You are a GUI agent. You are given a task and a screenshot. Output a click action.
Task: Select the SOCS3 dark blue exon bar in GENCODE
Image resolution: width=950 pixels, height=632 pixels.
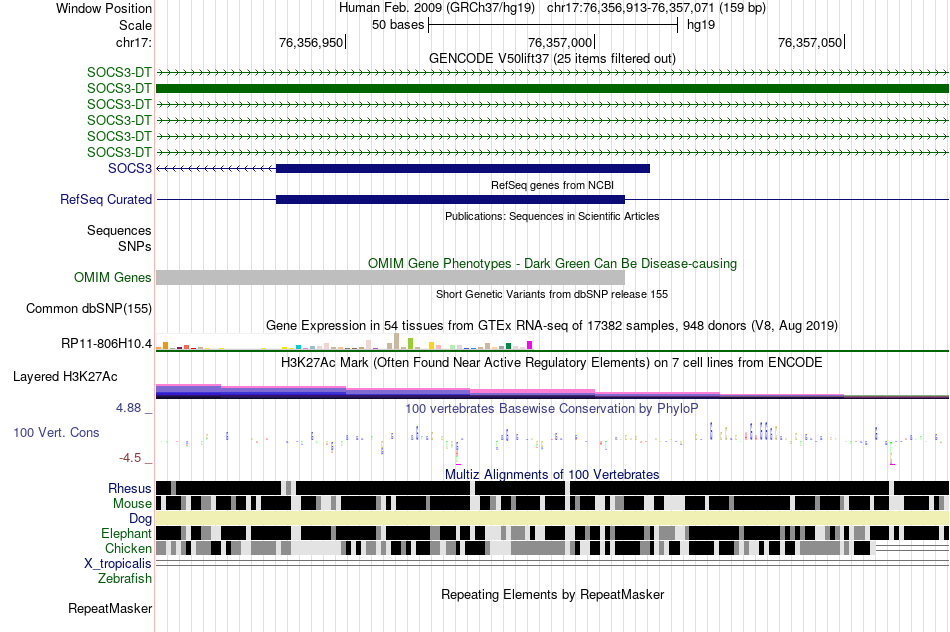pyautogui.click(x=463, y=168)
